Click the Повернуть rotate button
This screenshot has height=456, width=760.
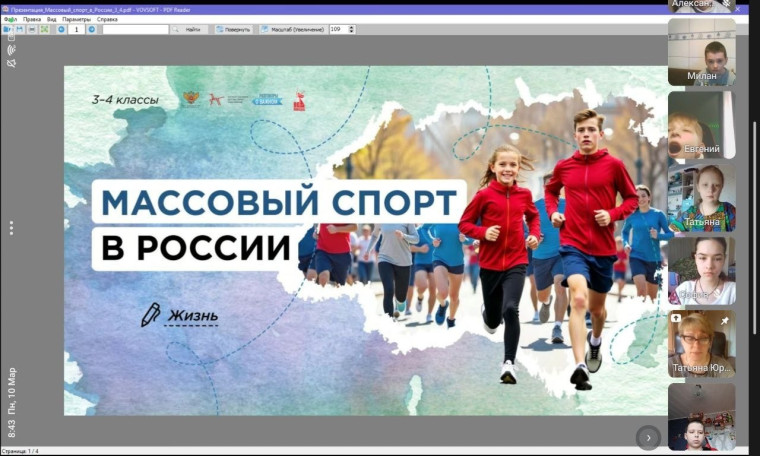coord(234,30)
